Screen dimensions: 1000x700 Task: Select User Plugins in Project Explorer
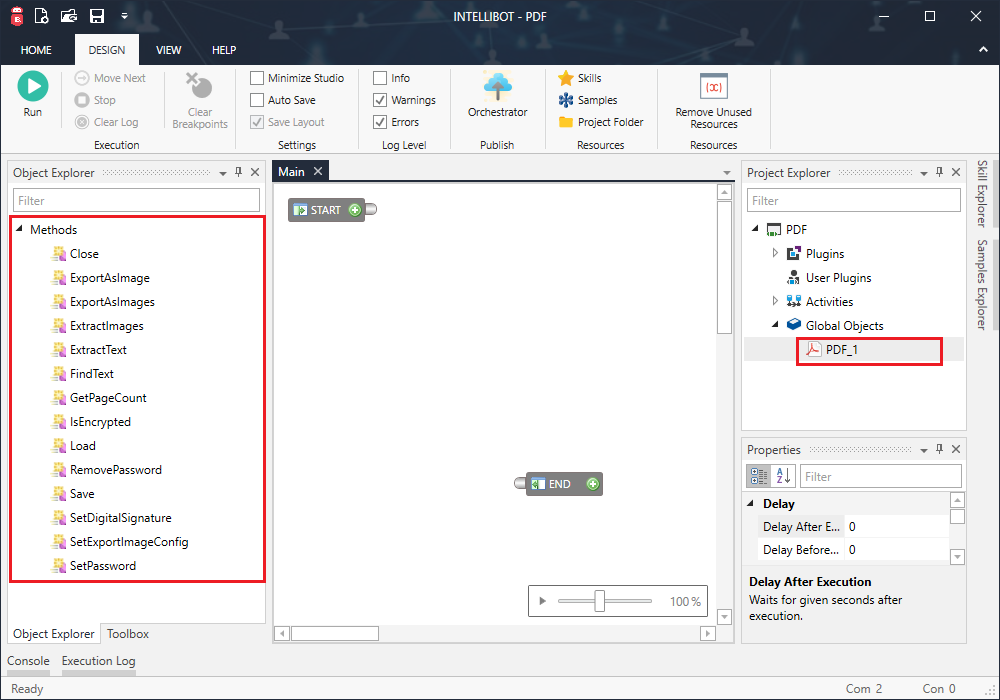tap(838, 278)
